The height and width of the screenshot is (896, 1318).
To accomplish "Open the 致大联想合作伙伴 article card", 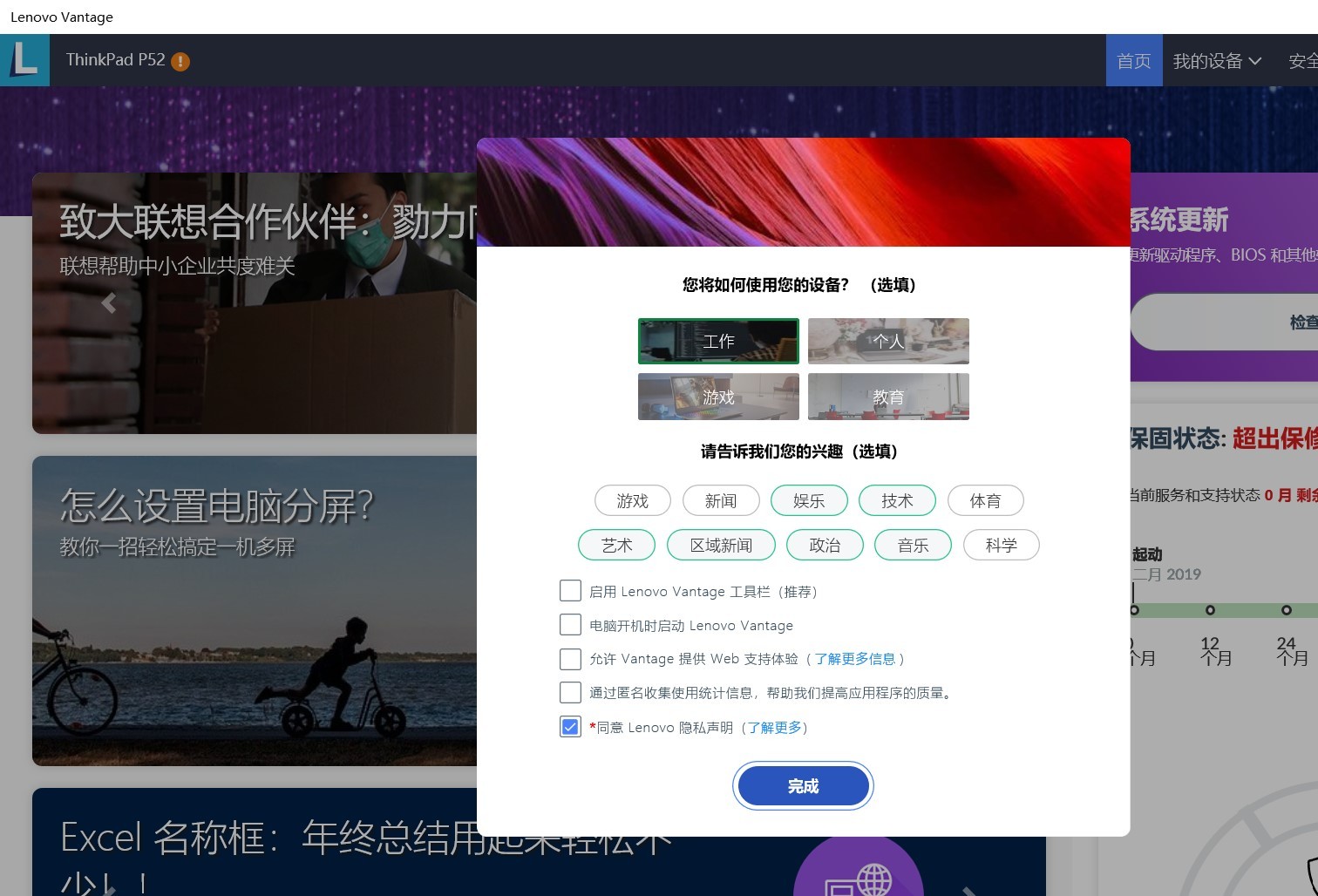I will click(255, 302).
